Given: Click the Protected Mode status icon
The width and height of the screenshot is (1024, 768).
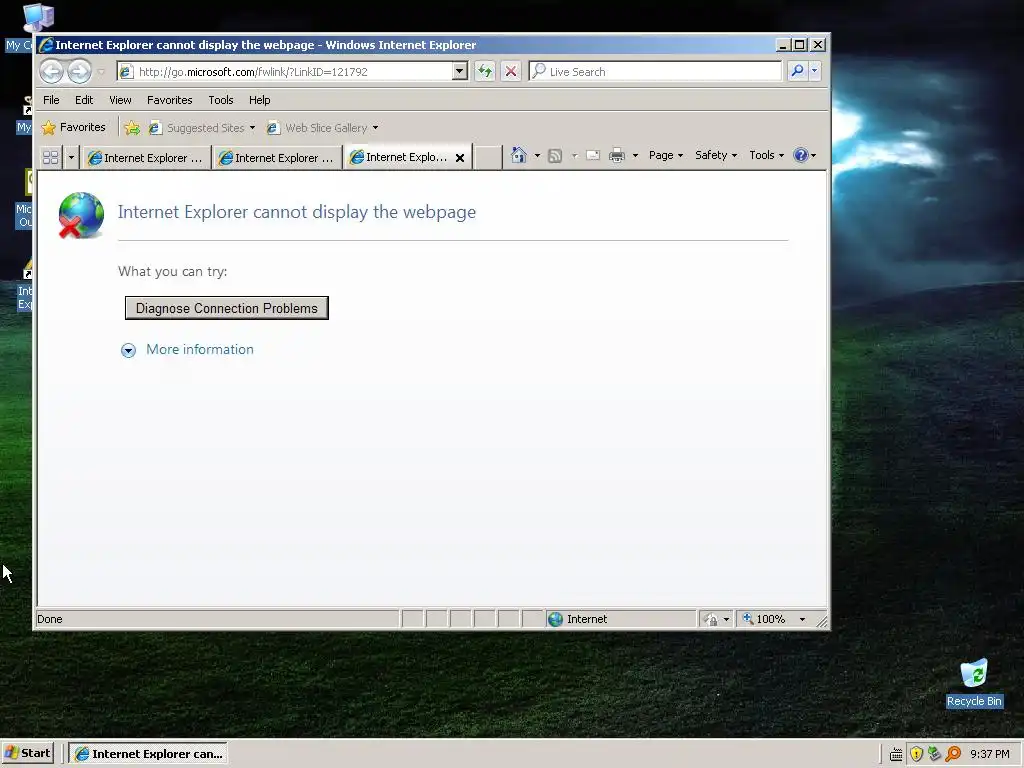Looking at the screenshot, I should coord(711,619).
